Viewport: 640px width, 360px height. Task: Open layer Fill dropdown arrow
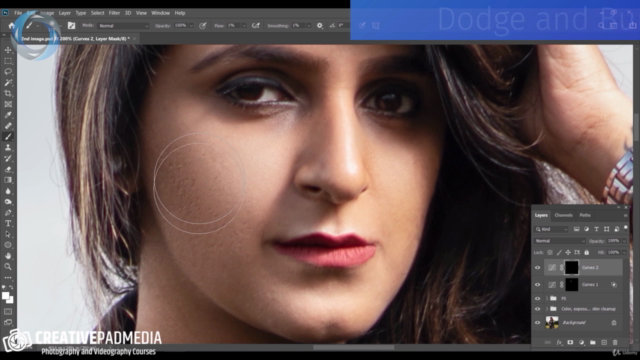[x=624, y=253]
